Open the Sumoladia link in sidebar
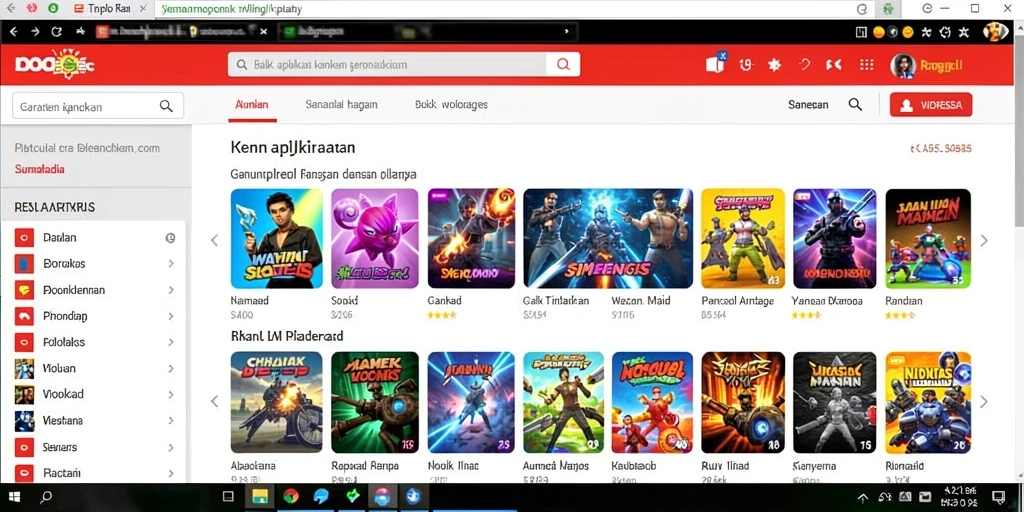Image resolution: width=1024 pixels, height=512 pixels. pyautogui.click(x=40, y=169)
